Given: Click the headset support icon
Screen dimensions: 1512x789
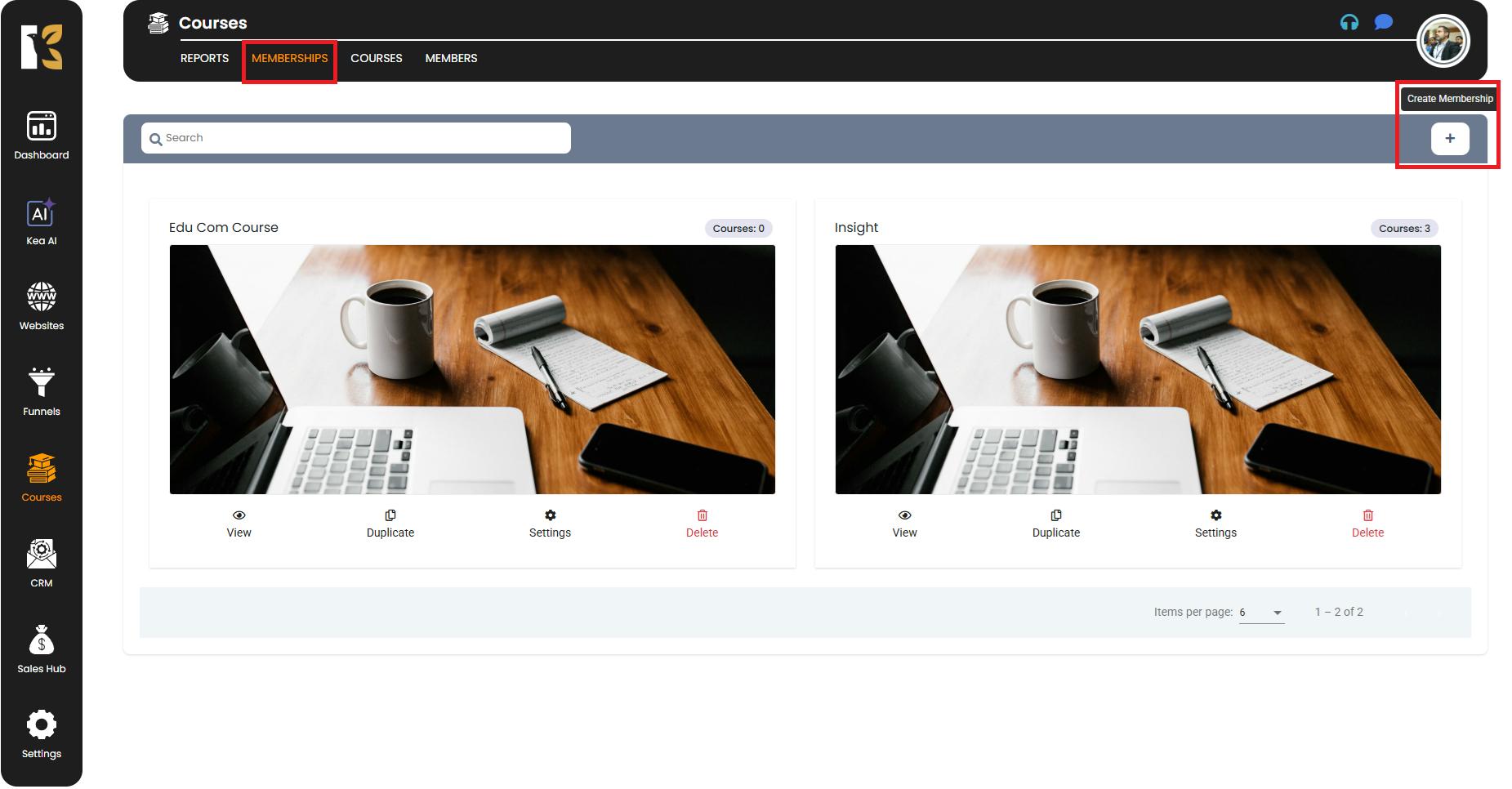Looking at the screenshot, I should (1349, 23).
